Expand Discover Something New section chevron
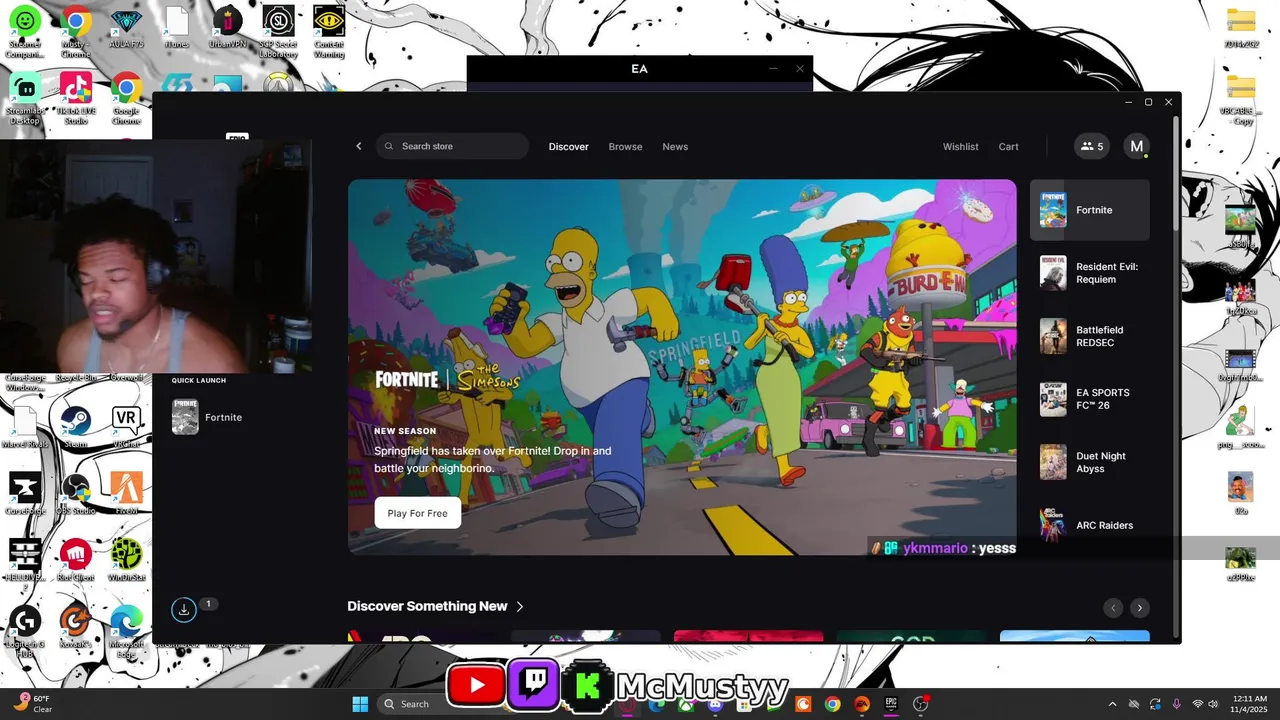The width and height of the screenshot is (1280, 720). (x=520, y=606)
